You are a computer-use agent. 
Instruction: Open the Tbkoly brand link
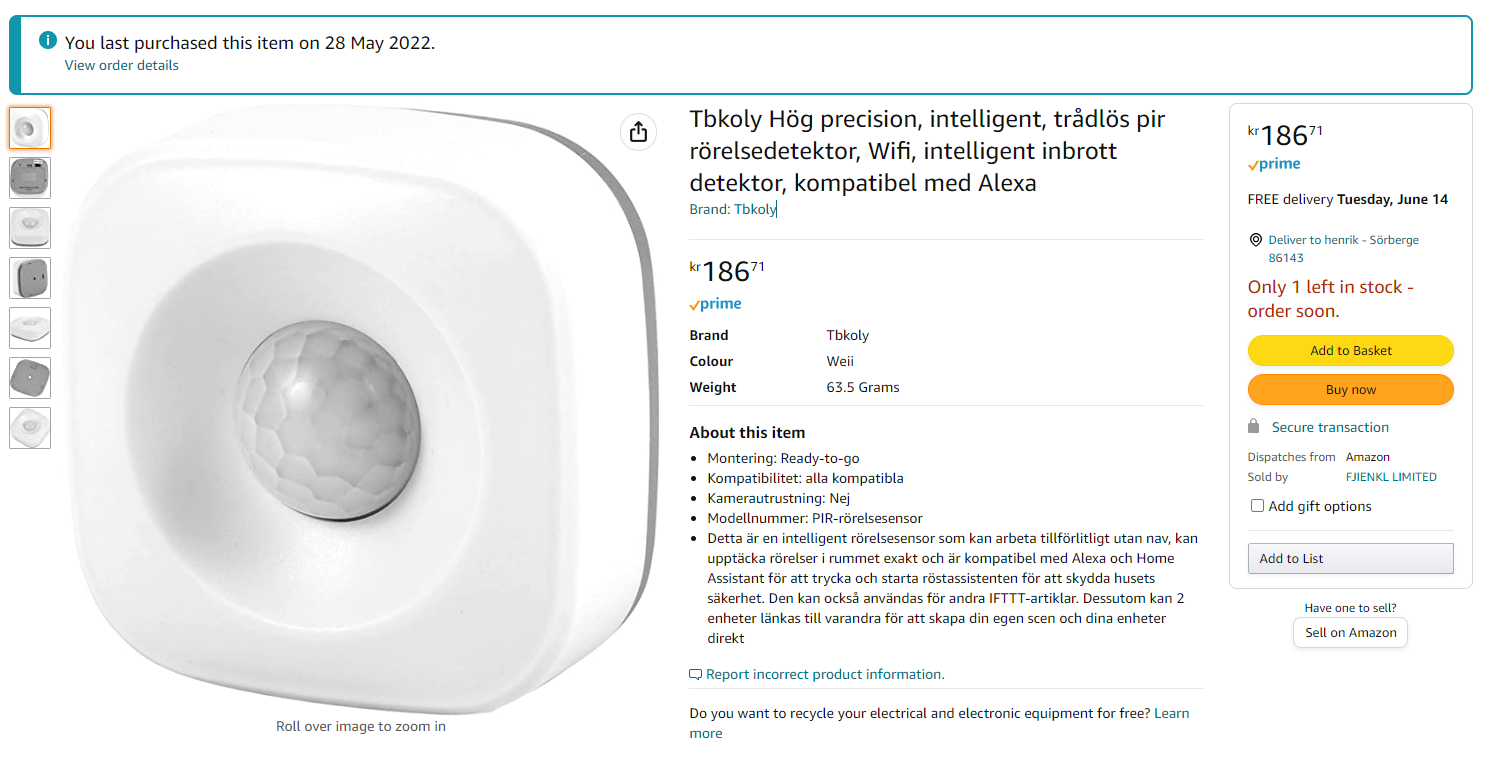755,209
